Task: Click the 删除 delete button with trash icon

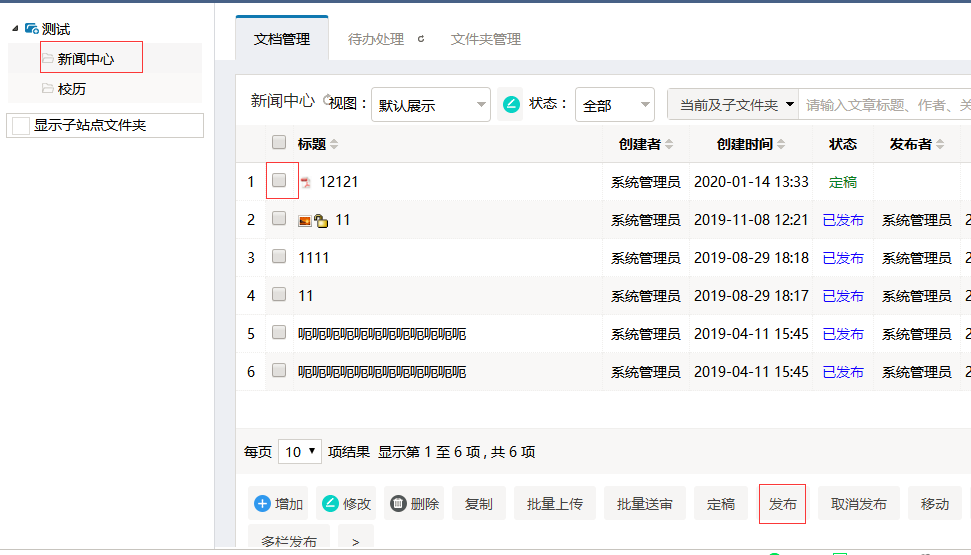Action: coord(414,504)
